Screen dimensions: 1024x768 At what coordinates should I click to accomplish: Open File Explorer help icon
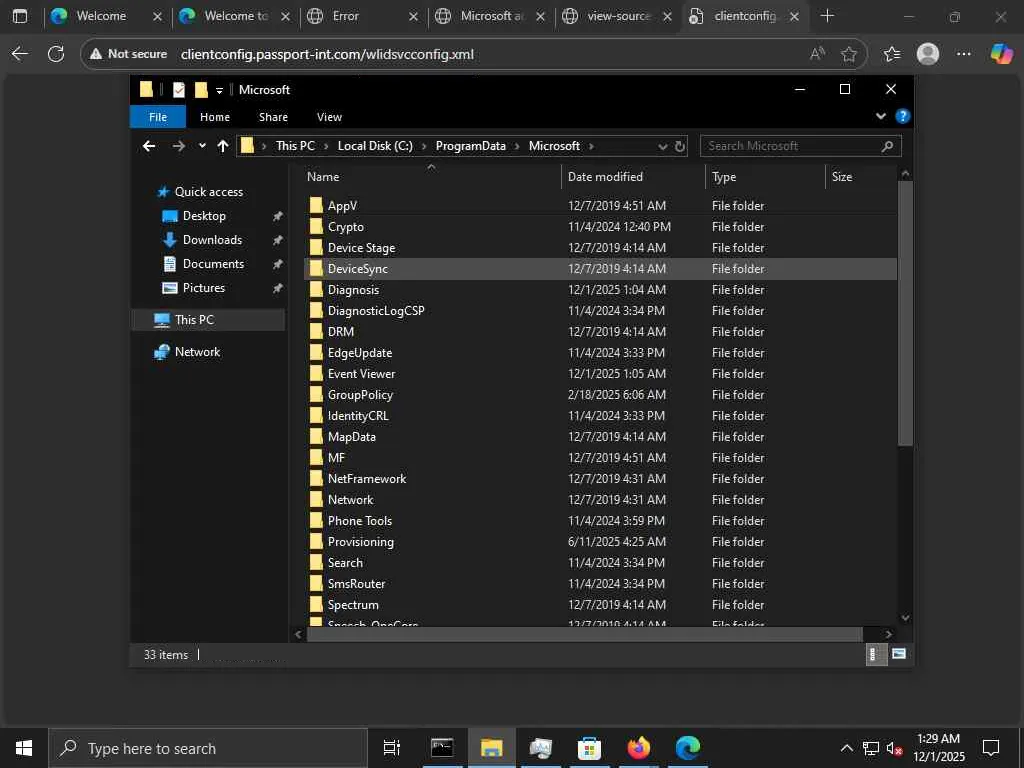coord(903,116)
